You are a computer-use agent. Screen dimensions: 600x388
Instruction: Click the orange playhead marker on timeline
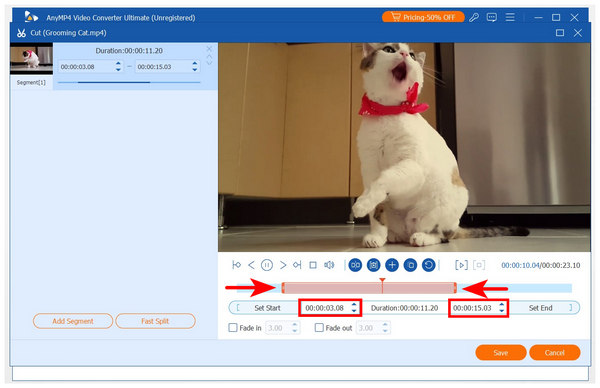tap(382, 281)
